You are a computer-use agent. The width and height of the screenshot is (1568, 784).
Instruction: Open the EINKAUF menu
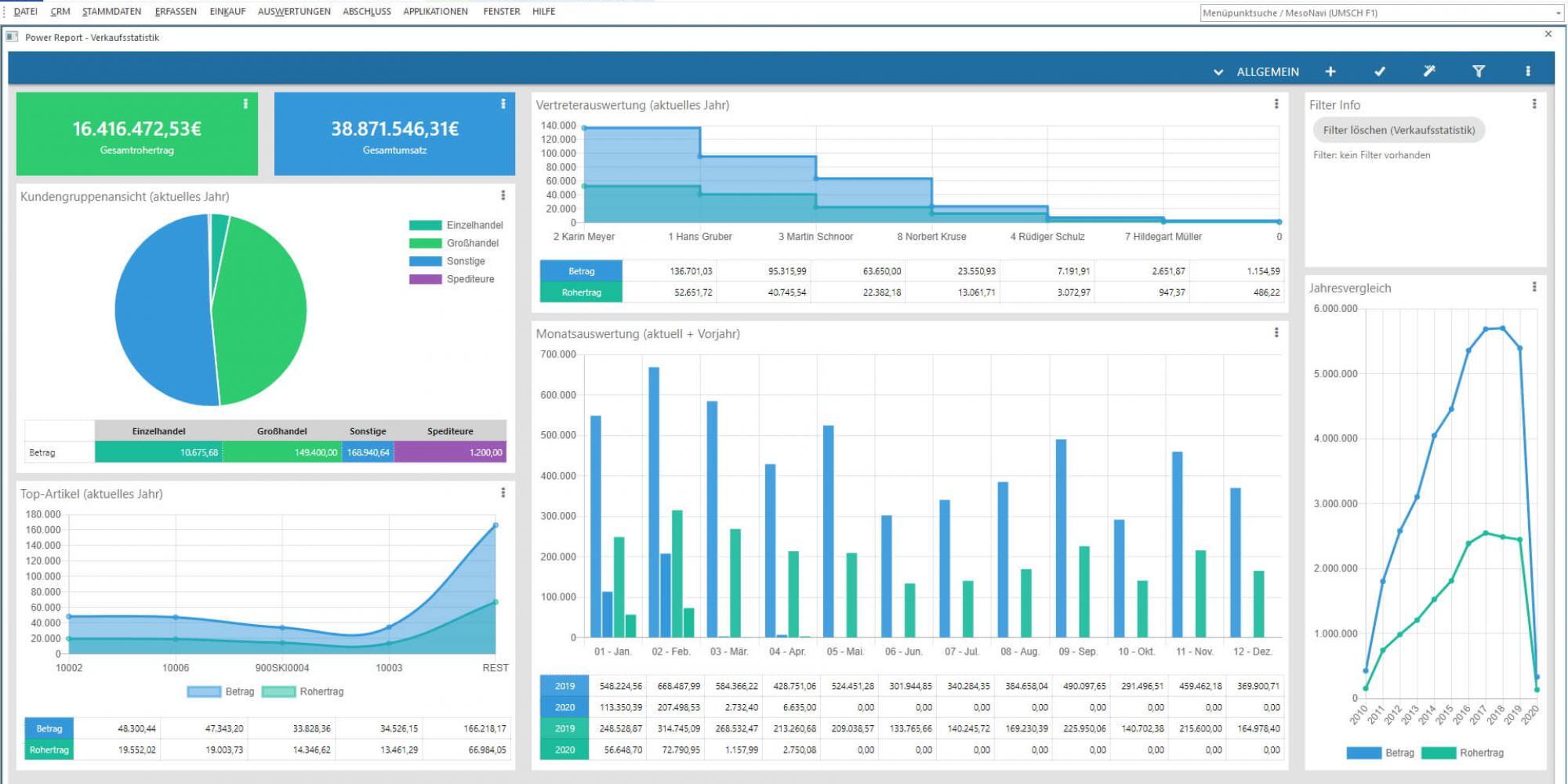click(x=227, y=12)
